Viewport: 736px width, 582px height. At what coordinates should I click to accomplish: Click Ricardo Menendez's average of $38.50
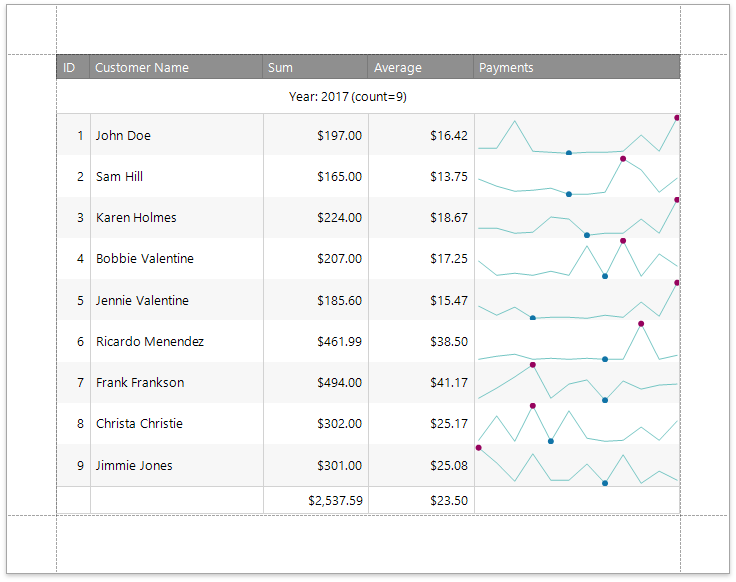pyautogui.click(x=449, y=342)
